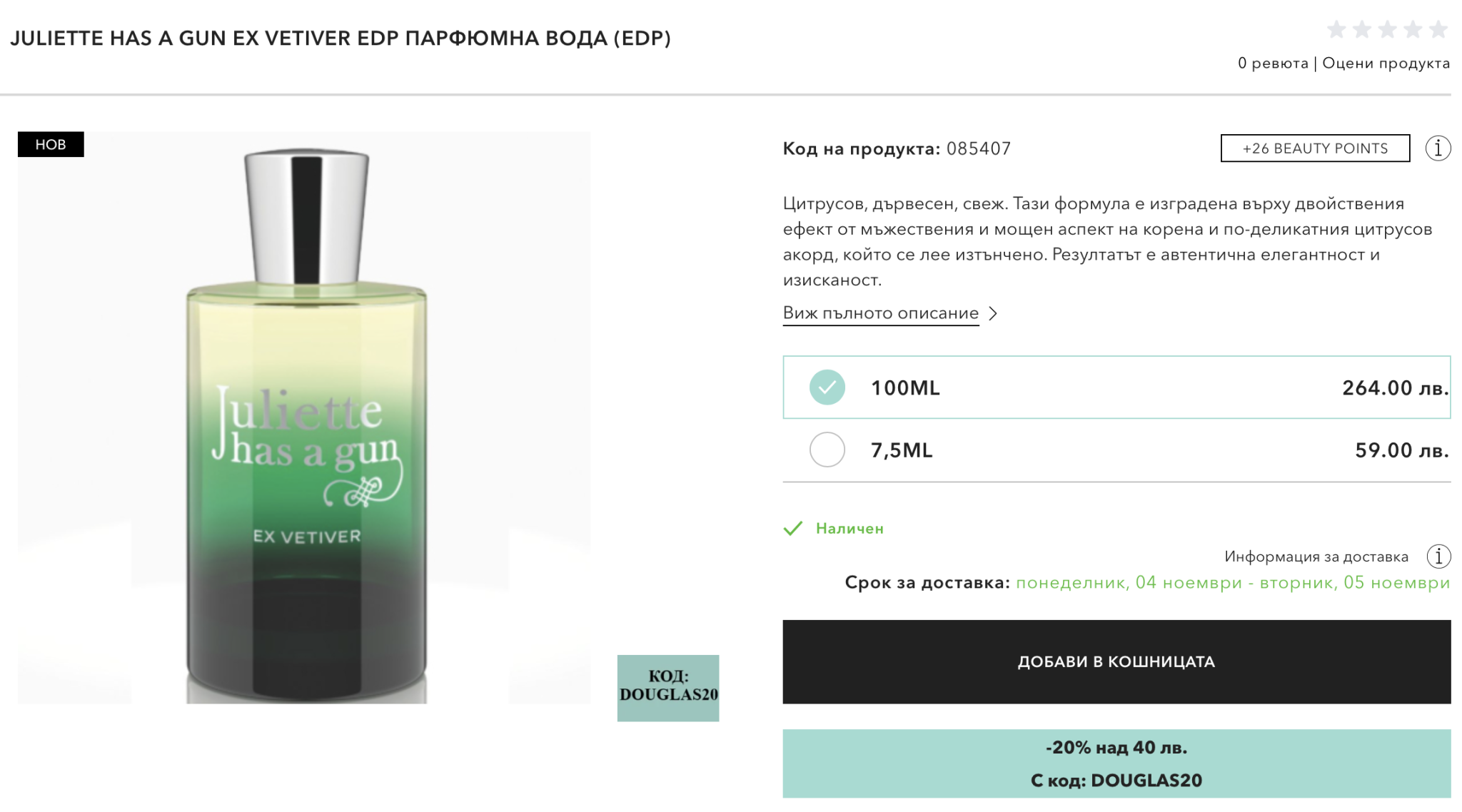Click the НОВ badge on product image
This screenshot has height=812, width=1462.
(51, 145)
